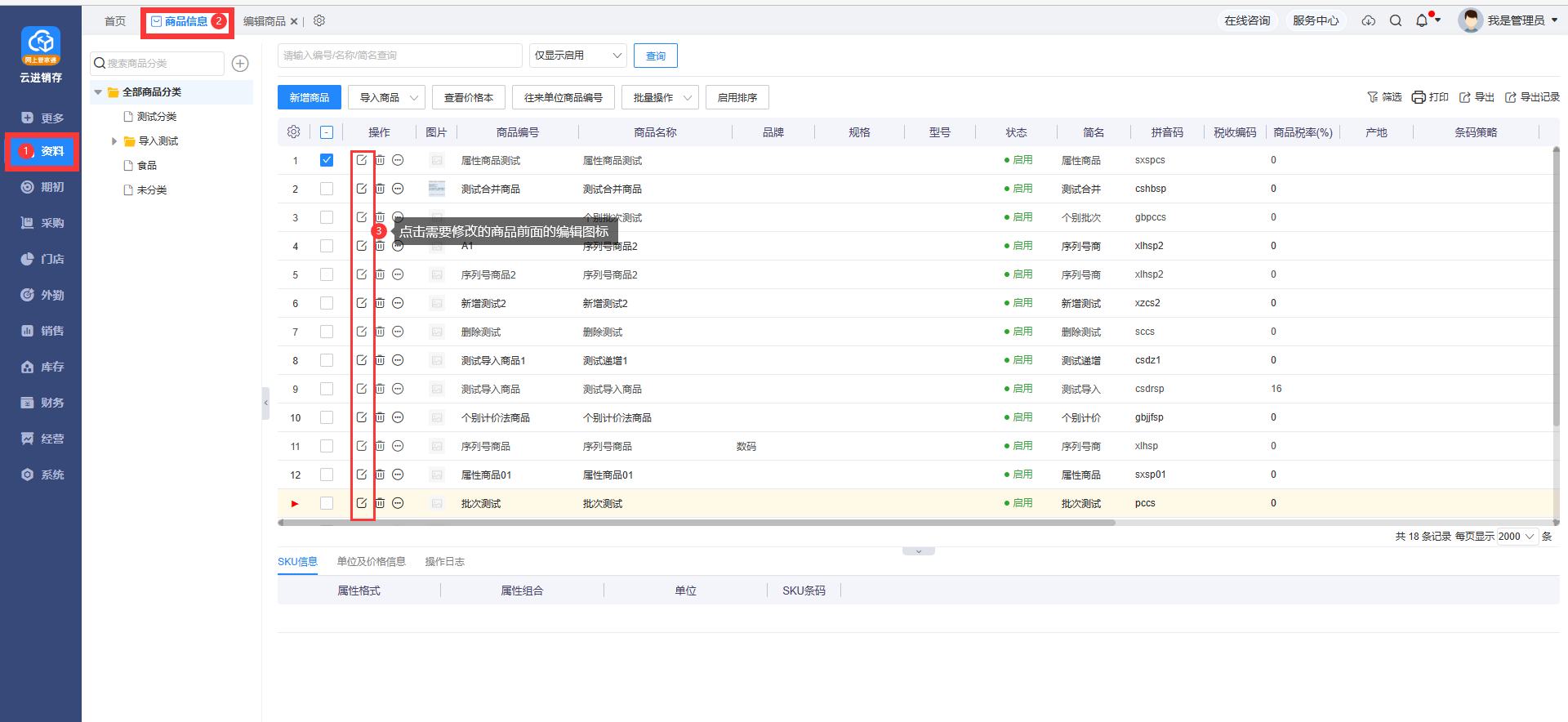
Task: Toggle the select-all header checkbox
Action: click(x=327, y=132)
